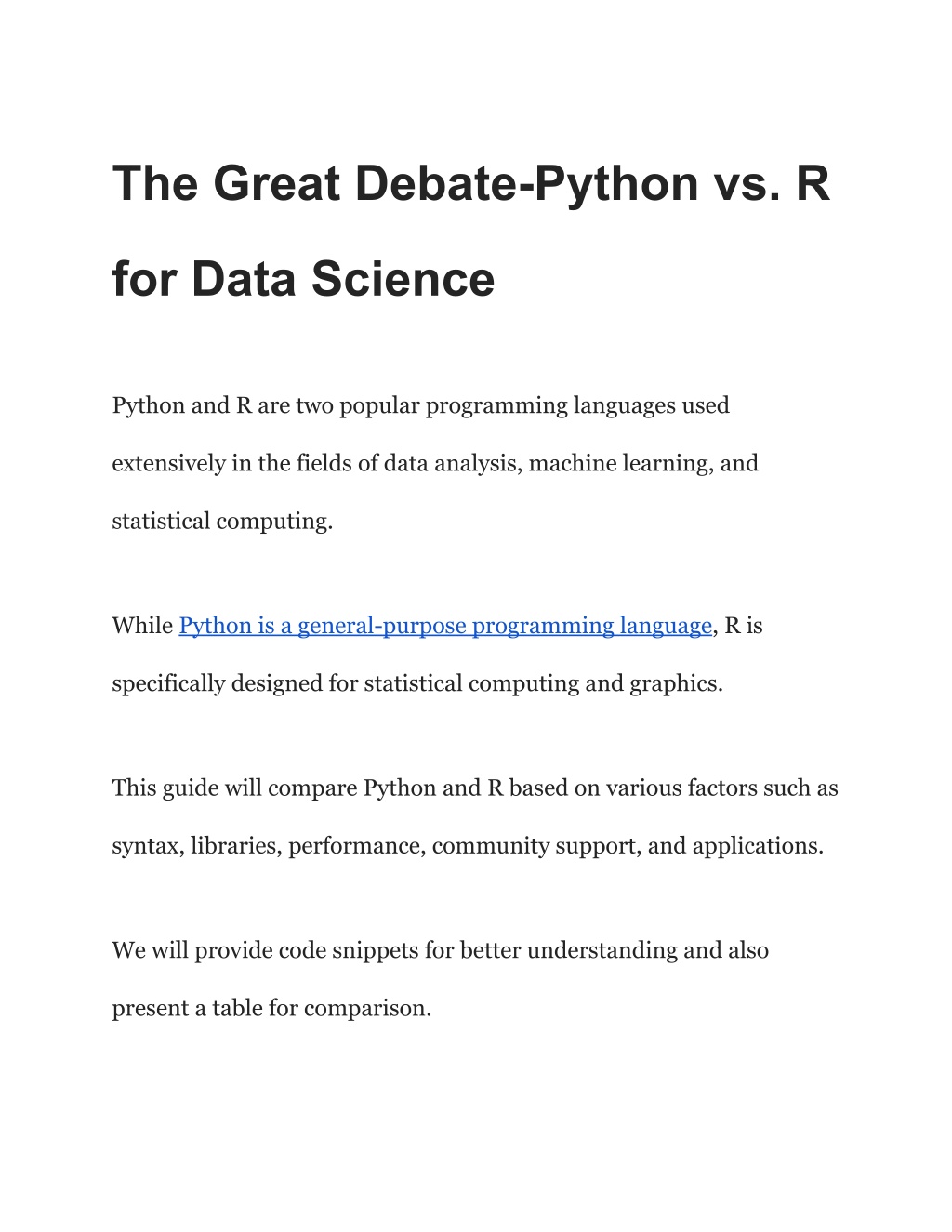Screen dimensions: 952x1232
Task: Click the word 'While' before the hyperlink
Action: [142, 626]
